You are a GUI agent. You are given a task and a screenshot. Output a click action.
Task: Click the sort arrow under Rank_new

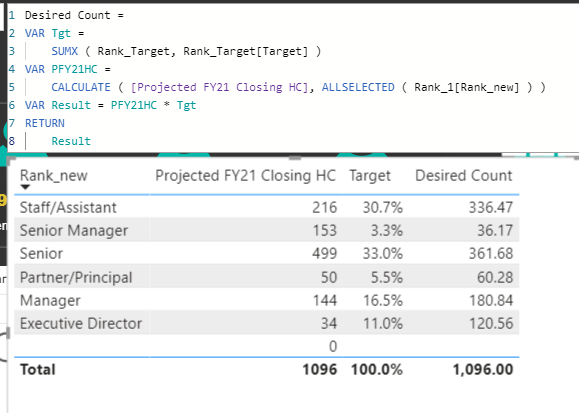click(x=25, y=187)
